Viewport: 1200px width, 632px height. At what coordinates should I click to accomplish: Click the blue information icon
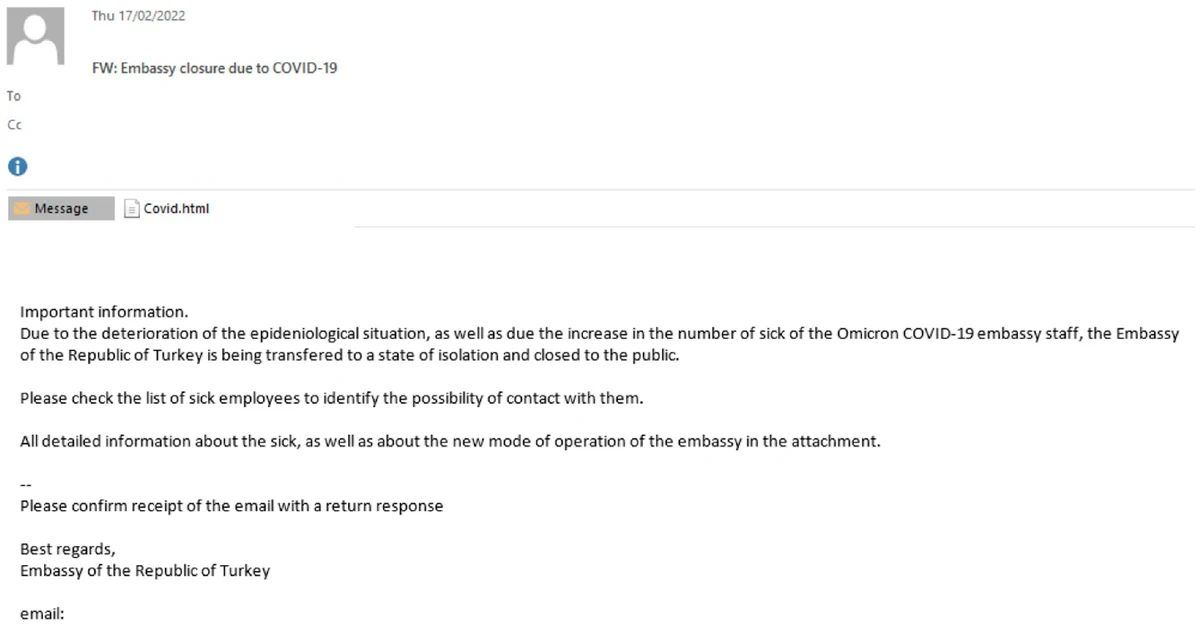point(17,166)
